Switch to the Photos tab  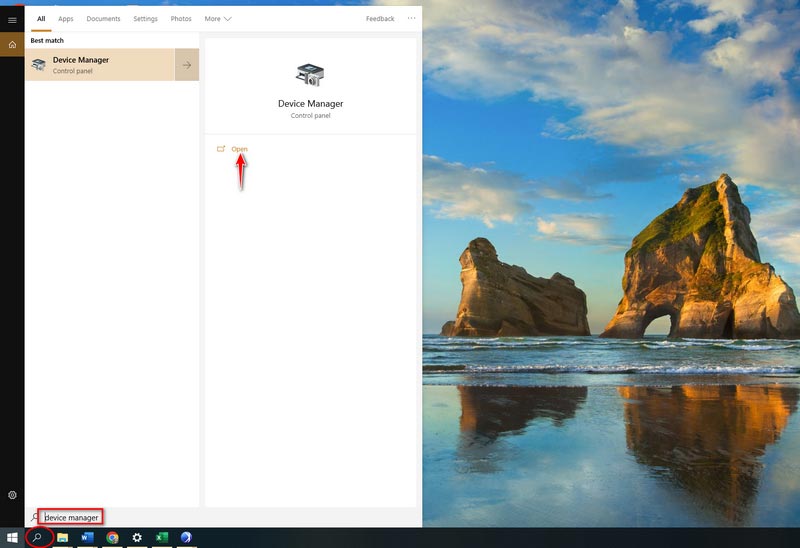(181, 19)
